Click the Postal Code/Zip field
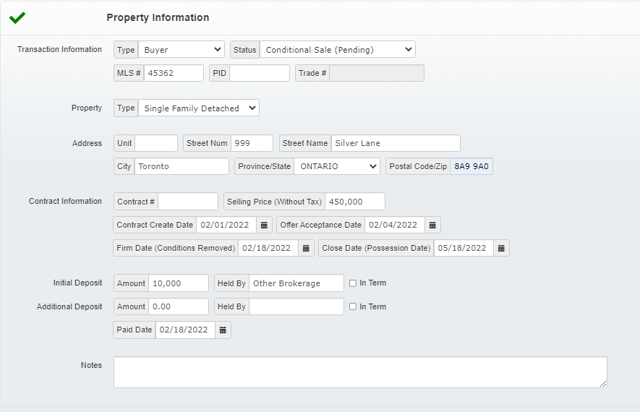The image size is (640, 412). pos(471,166)
